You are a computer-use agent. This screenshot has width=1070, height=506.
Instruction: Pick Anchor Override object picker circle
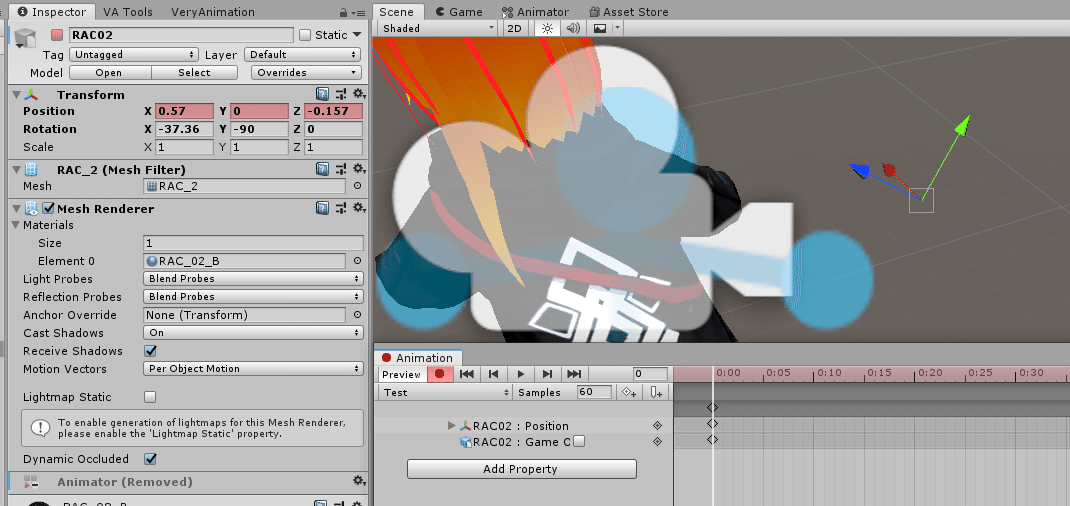click(x=357, y=315)
